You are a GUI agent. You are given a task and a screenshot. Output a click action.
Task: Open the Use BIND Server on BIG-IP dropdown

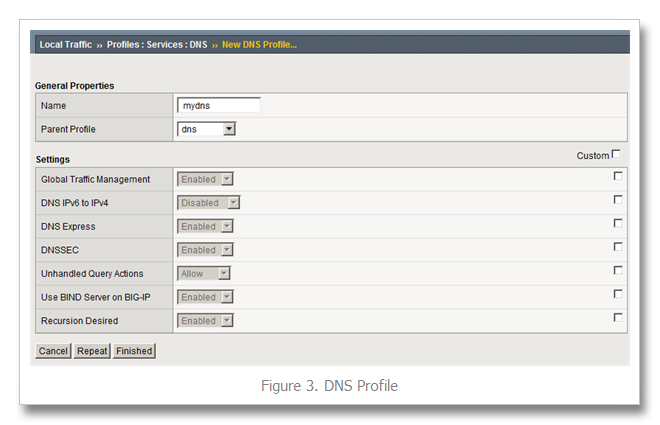coord(205,297)
